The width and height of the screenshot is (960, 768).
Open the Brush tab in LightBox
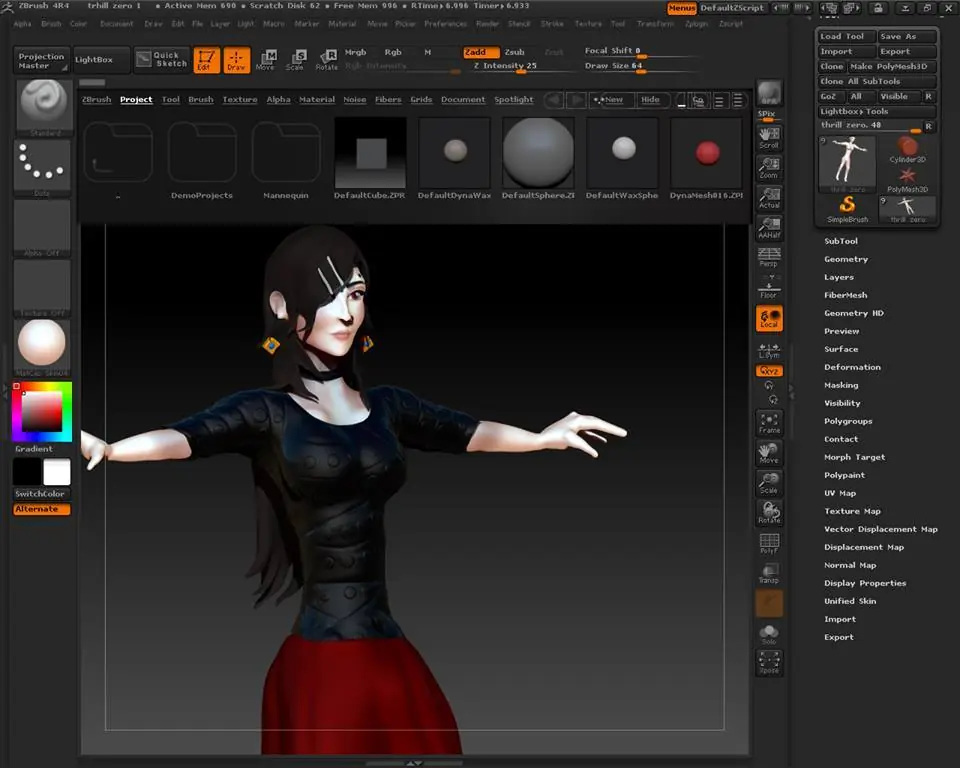coord(201,99)
